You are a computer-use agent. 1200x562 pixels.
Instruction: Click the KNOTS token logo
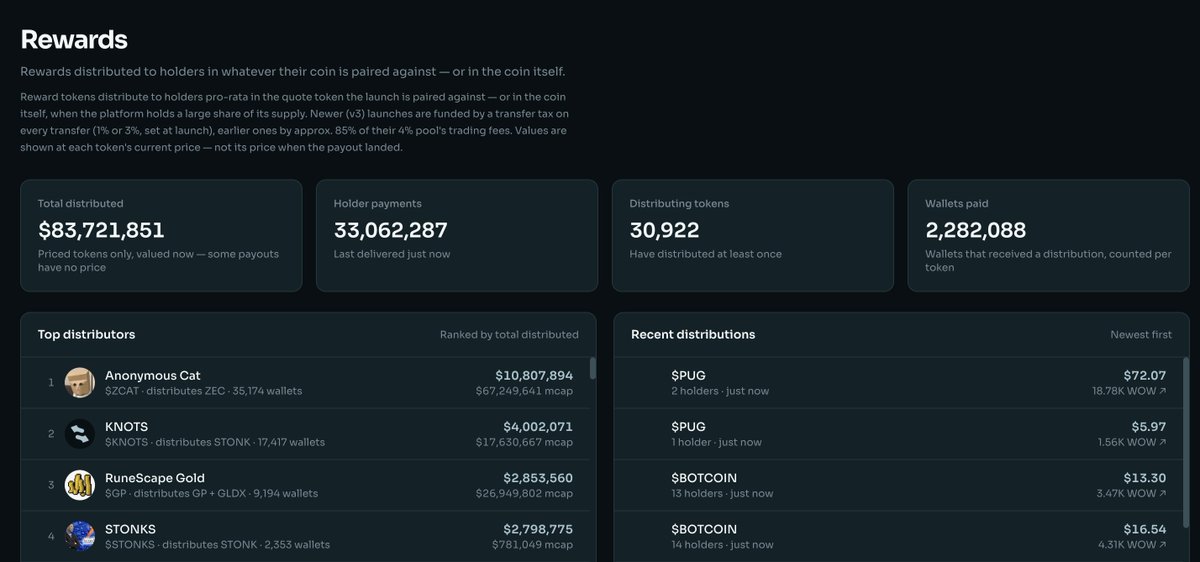80,434
